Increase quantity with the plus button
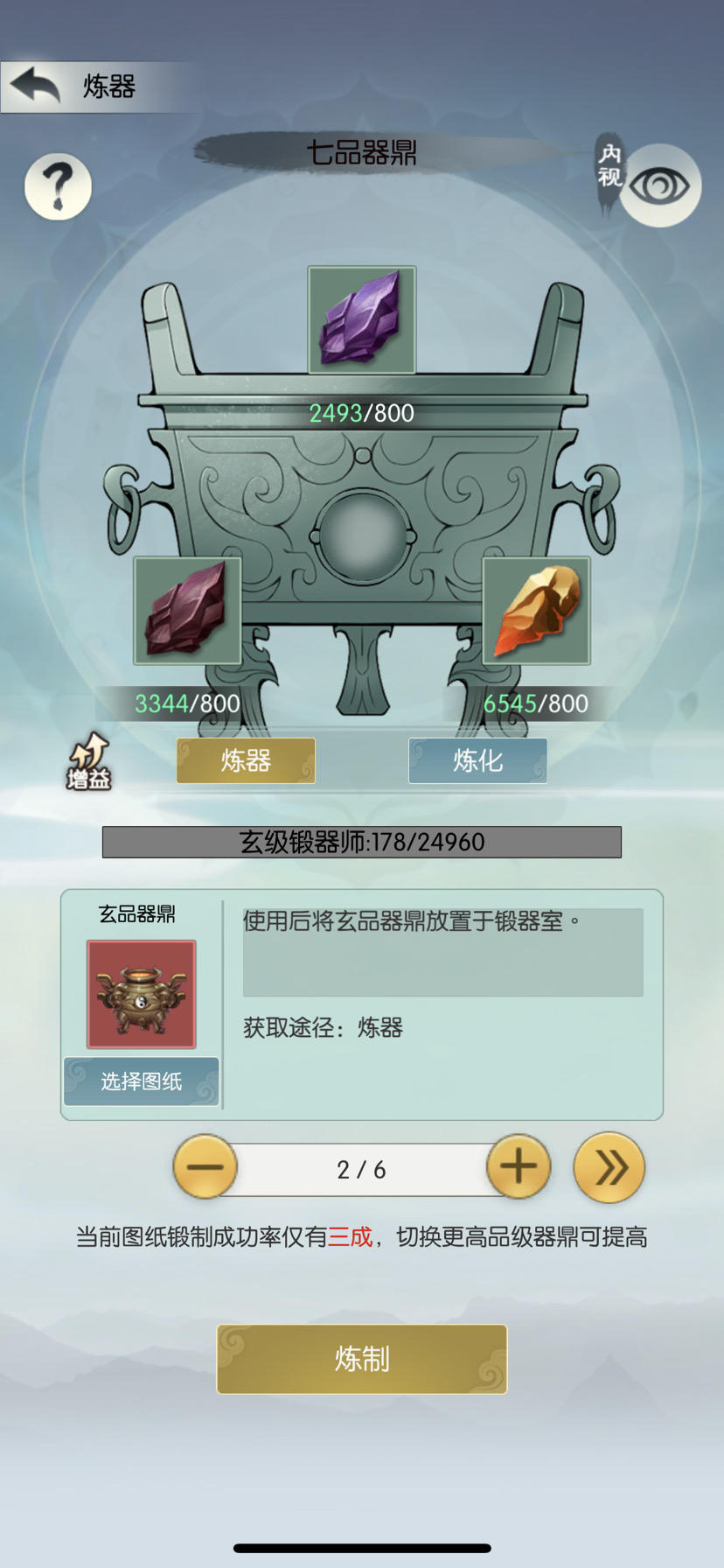Screen dimensions: 724x1568 (x=519, y=1167)
